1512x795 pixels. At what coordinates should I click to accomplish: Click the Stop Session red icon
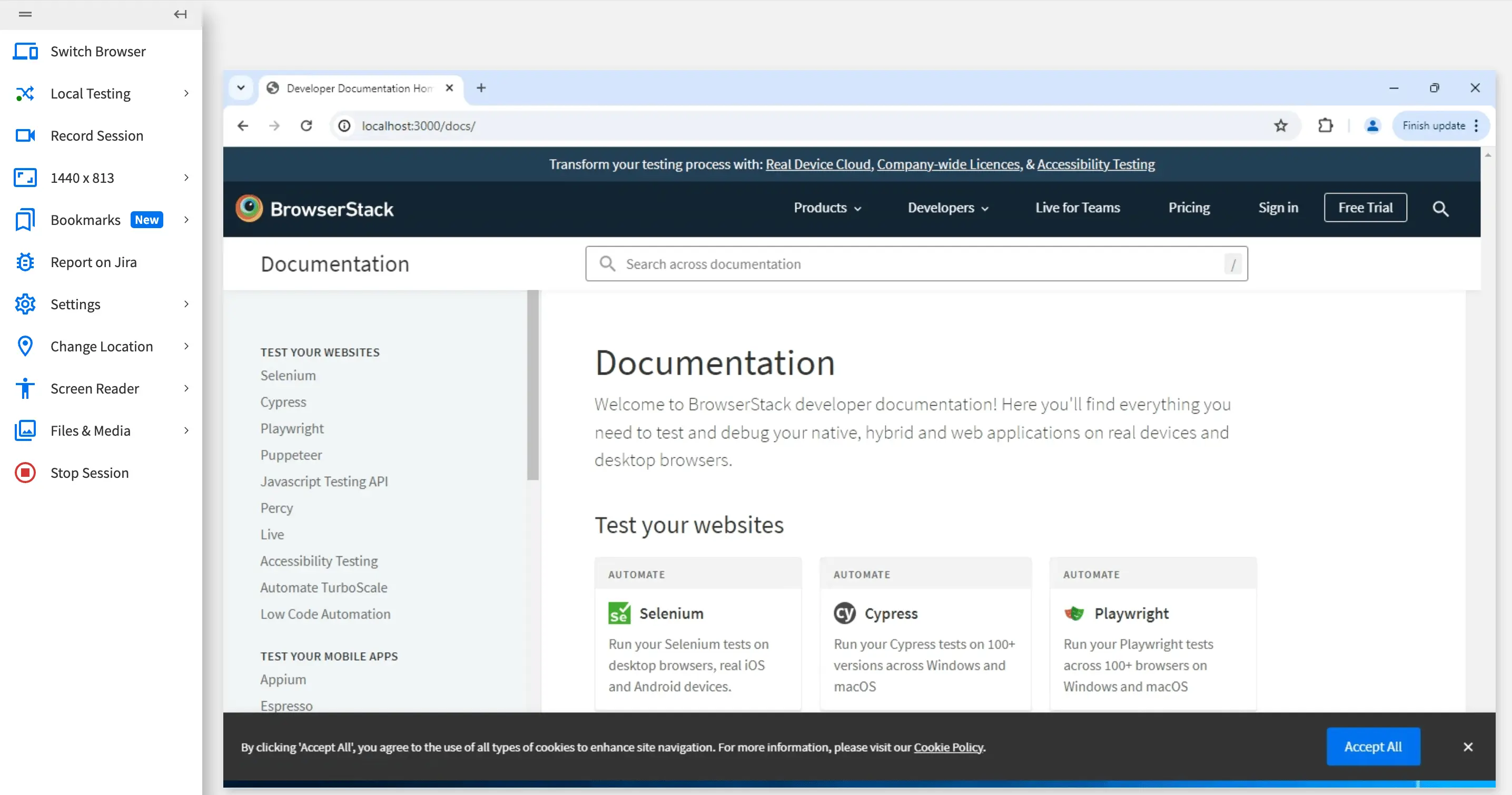(x=25, y=473)
